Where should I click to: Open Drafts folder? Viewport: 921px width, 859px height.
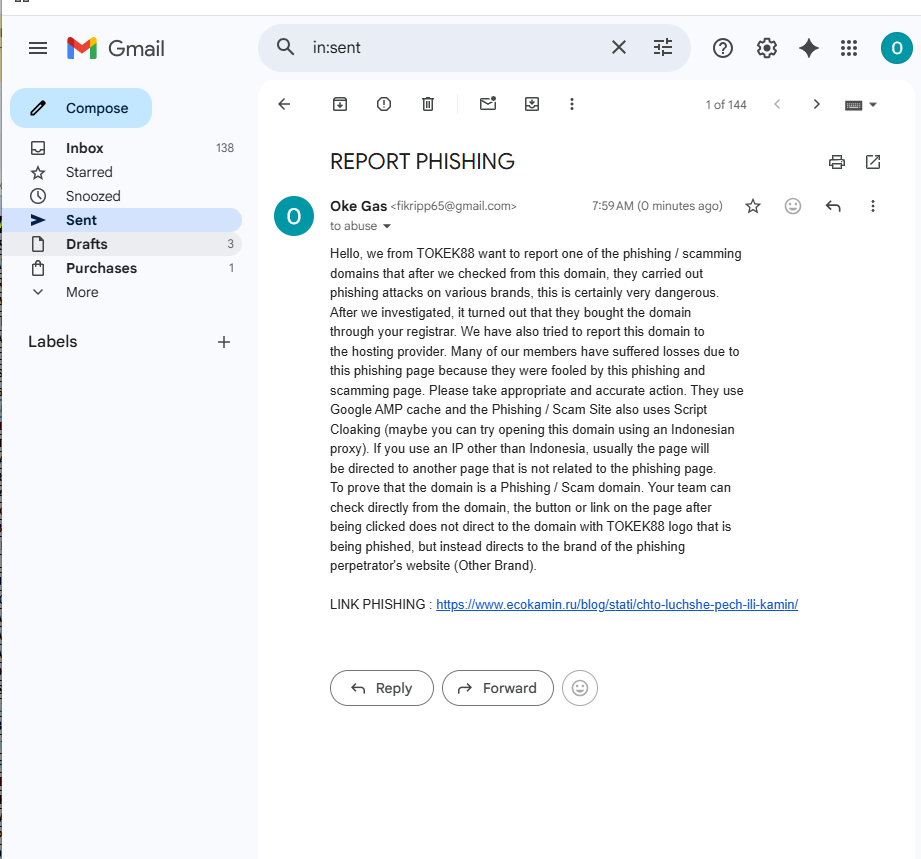(x=122, y=244)
